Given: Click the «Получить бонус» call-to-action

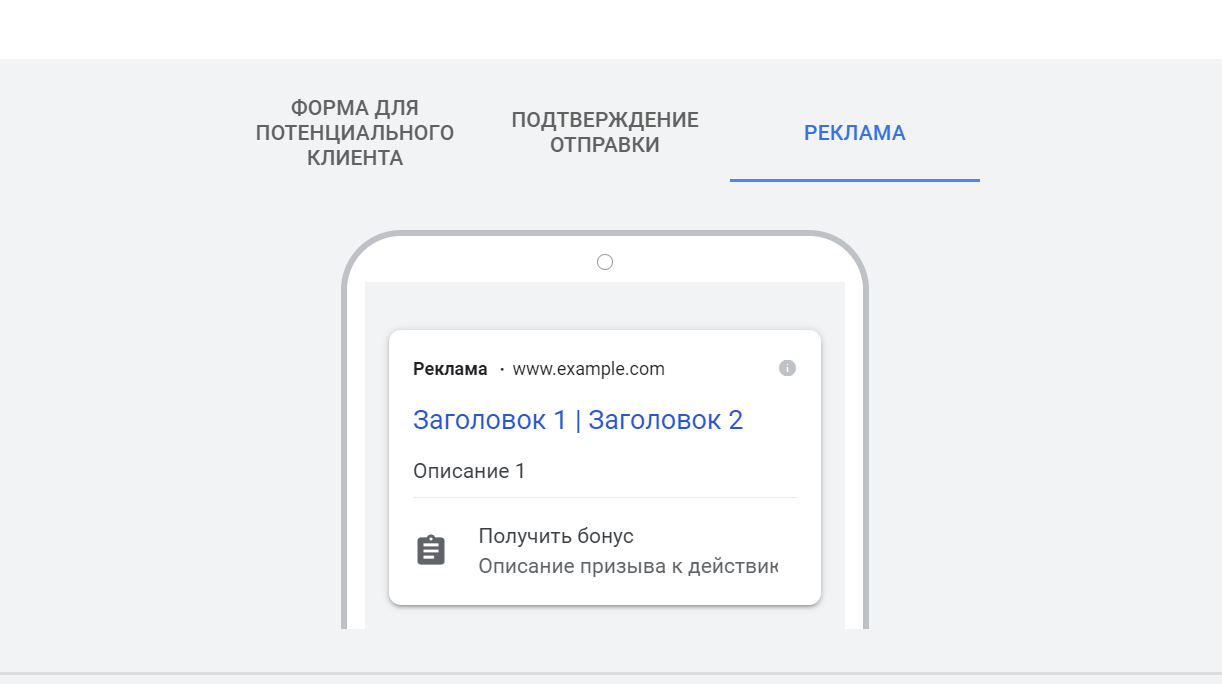Looking at the screenshot, I should tap(556, 536).
